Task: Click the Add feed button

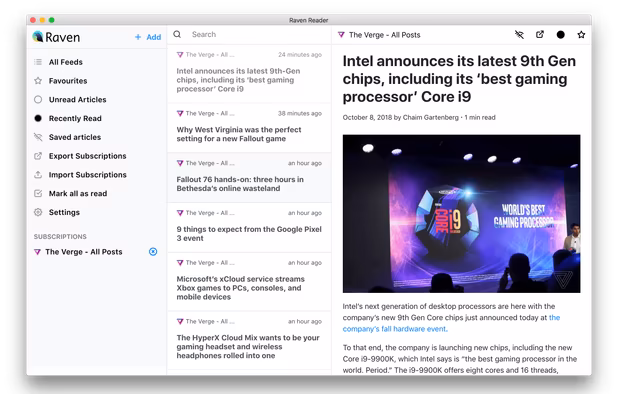Action: 148,37
